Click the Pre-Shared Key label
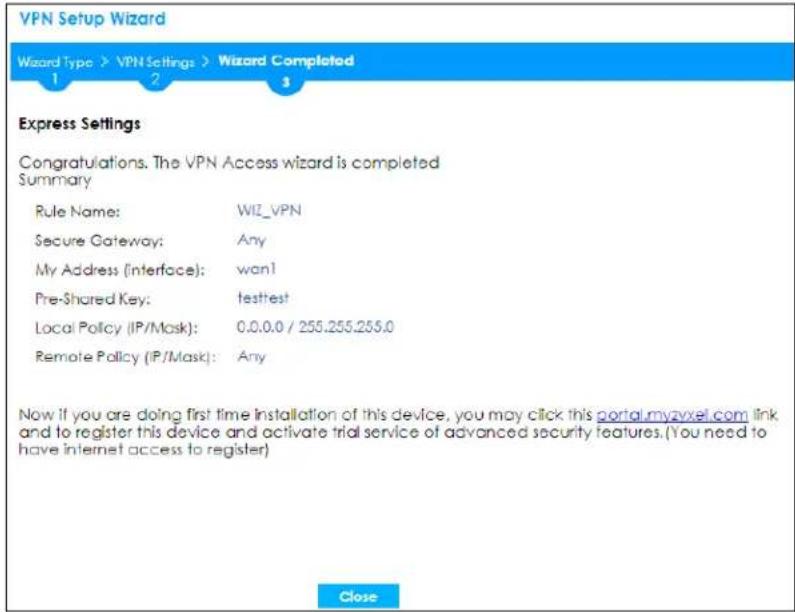Viewport: 795px width, 612px height. (x=93, y=299)
